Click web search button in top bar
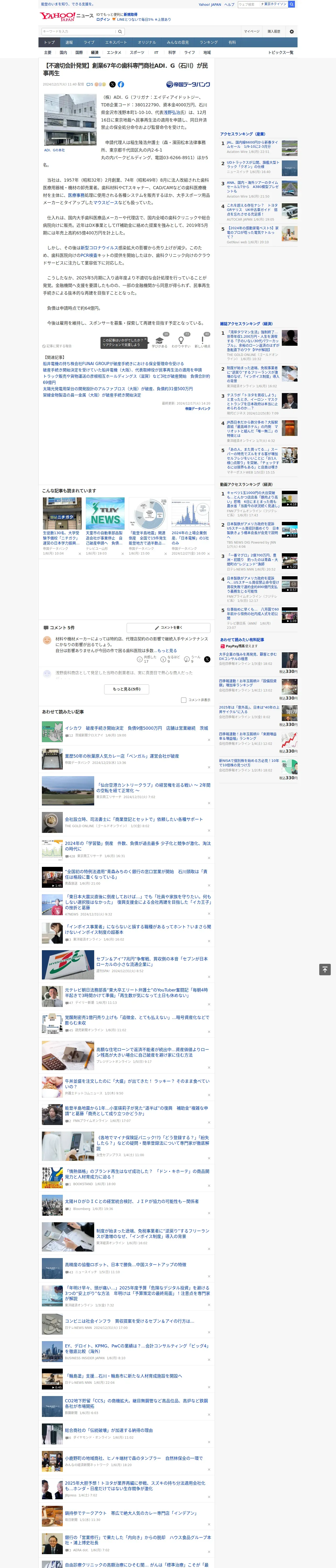Image resolution: width=336 pixels, height=1568 pixels. click(292, 4)
